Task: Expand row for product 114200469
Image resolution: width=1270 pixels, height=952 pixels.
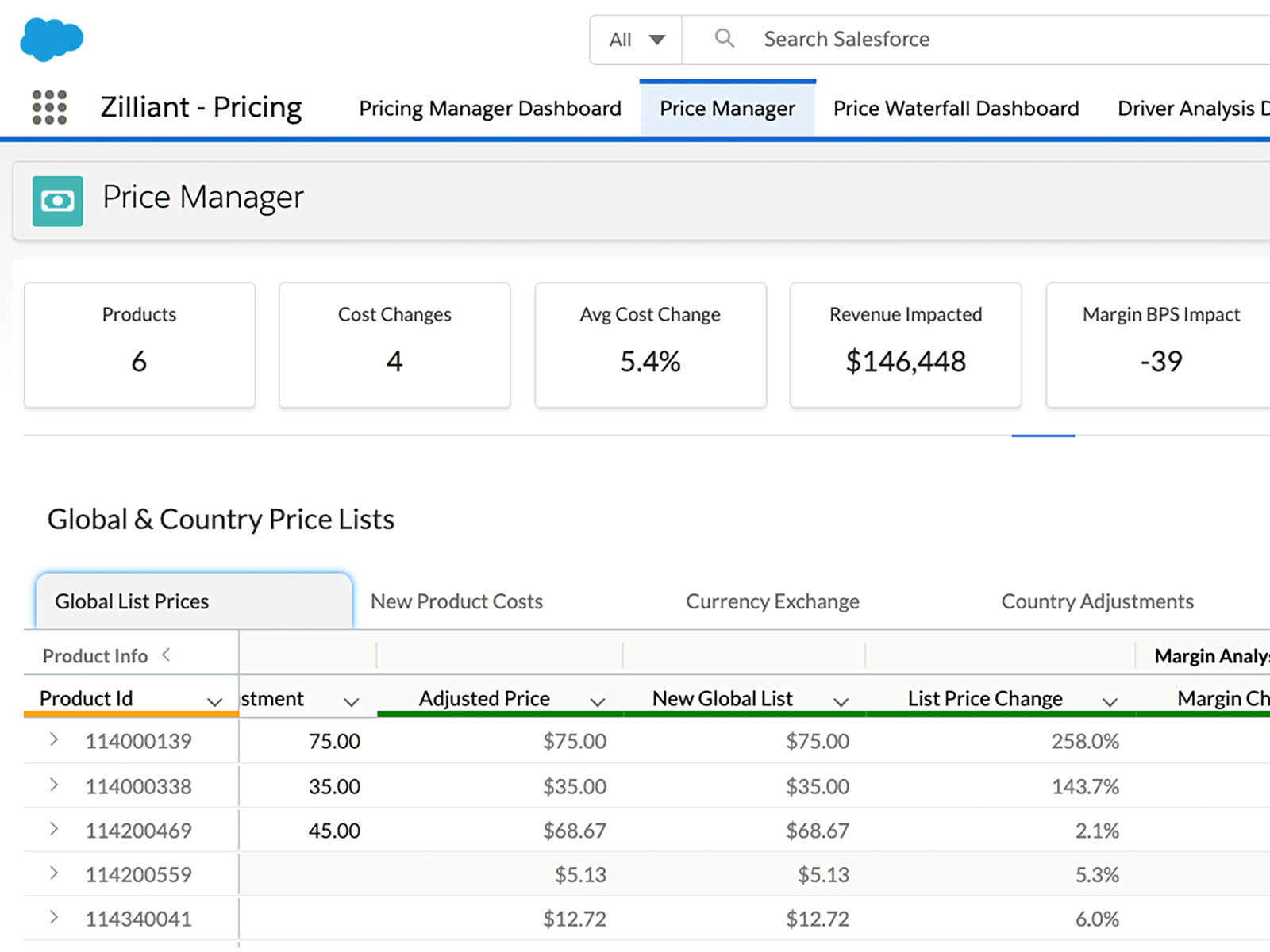Action: (54, 829)
